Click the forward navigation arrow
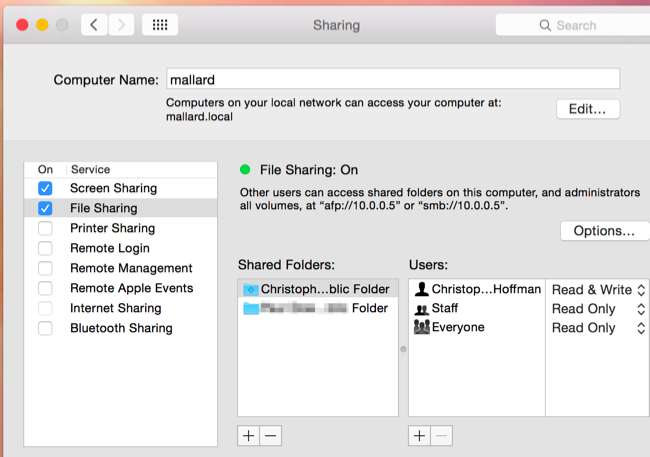The image size is (650, 457). tap(122, 25)
